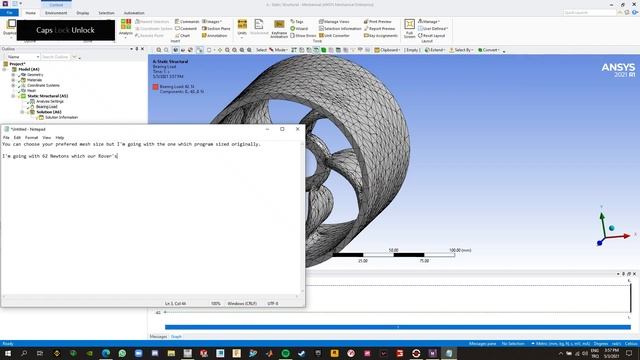Switch to Environment ribbon tab
Viewport: 640px width, 360px height.
point(56,13)
